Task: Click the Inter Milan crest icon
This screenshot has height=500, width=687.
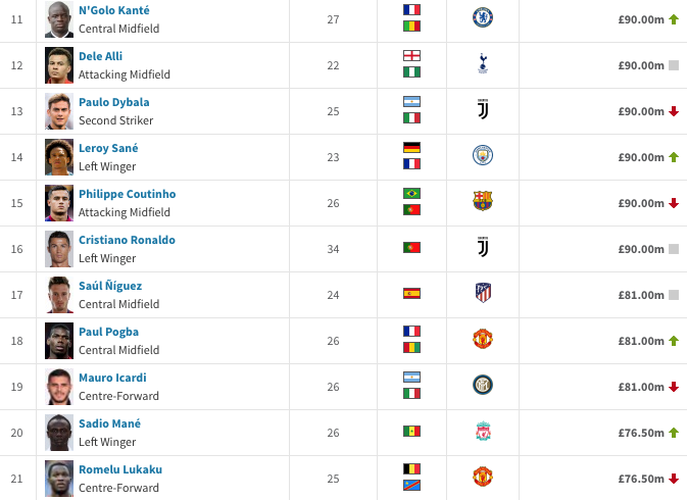Action: pyautogui.click(x=483, y=385)
